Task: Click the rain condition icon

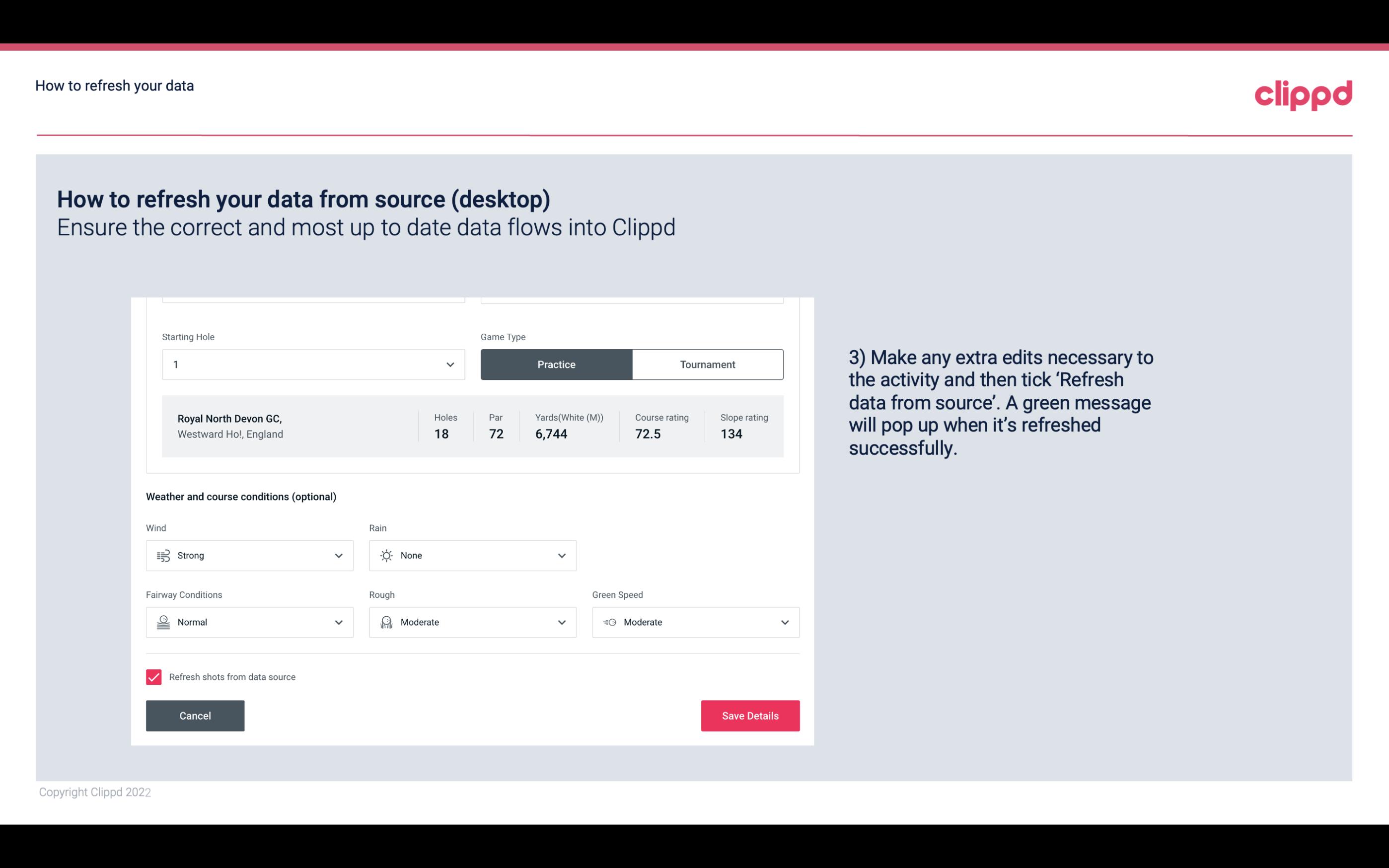Action: coord(386,555)
